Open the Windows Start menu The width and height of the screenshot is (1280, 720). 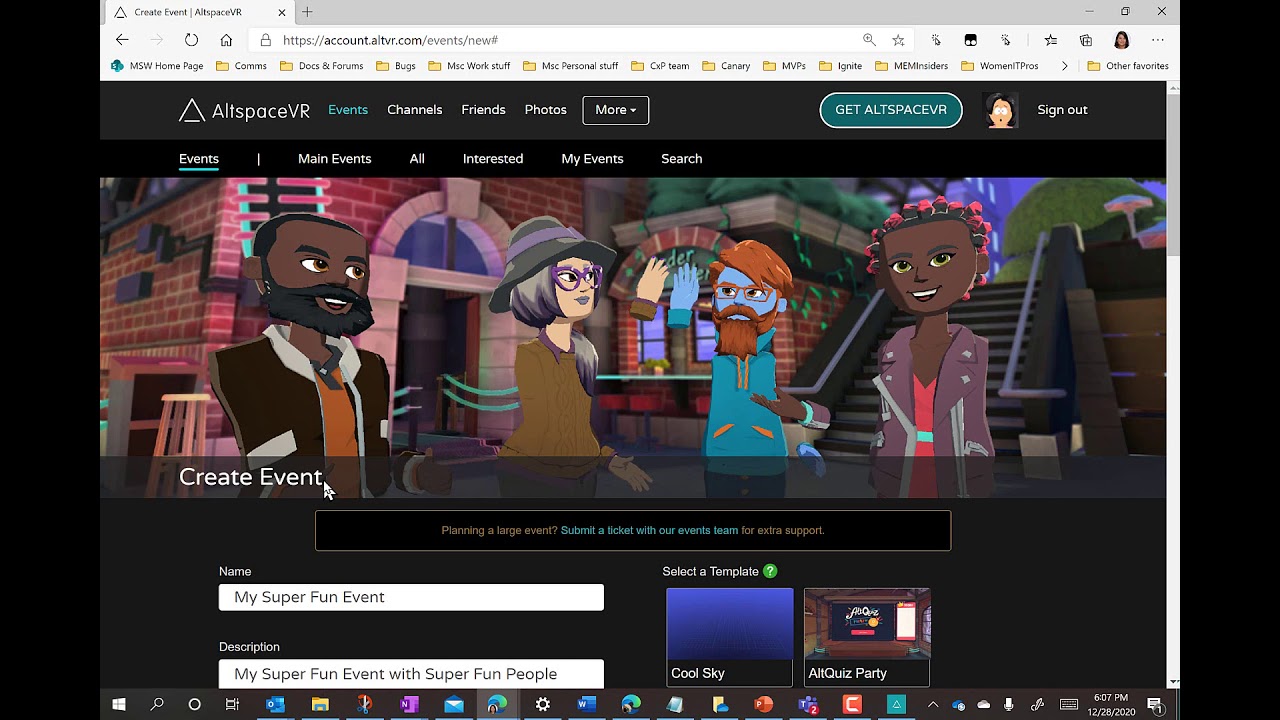(x=119, y=705)
